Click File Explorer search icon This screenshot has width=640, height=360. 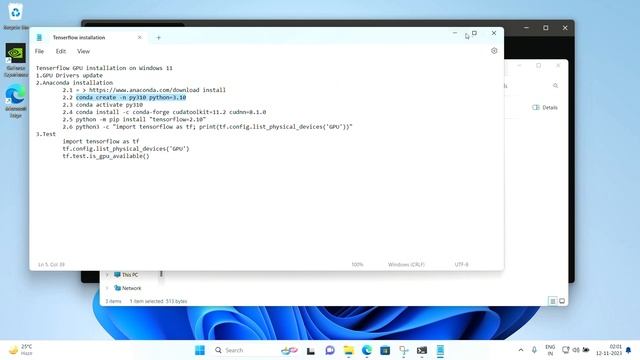[556, 86]
